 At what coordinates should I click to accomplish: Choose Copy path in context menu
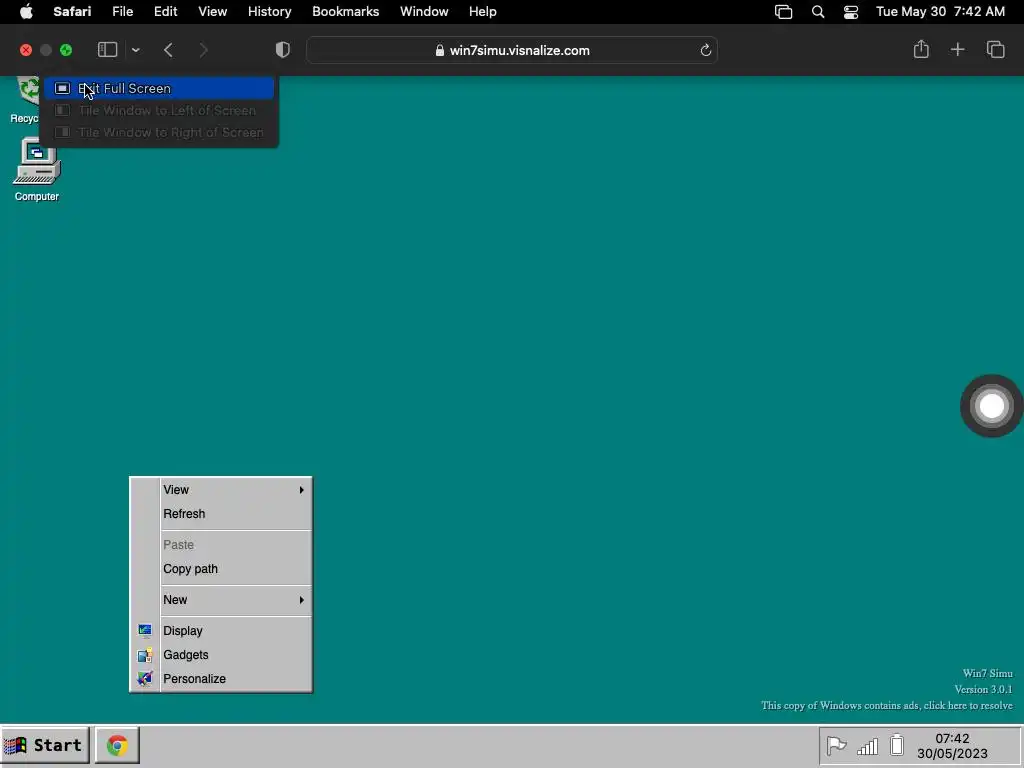[221, 569]
